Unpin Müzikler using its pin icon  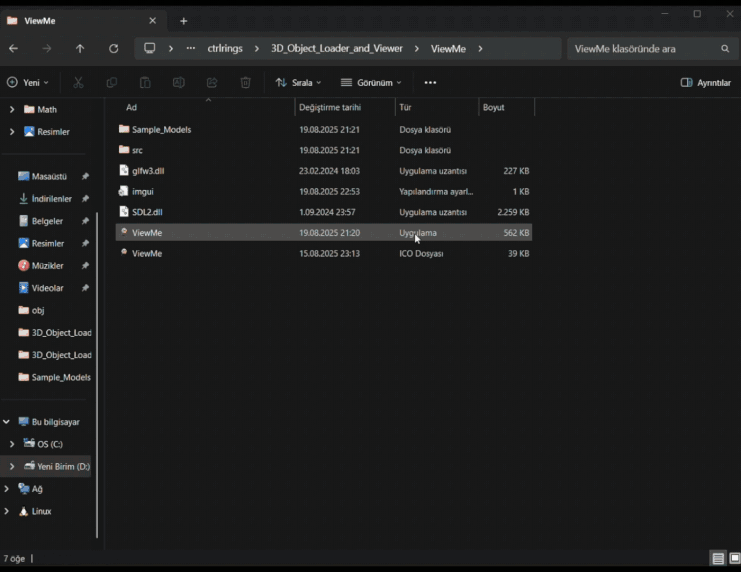pos(85,266)
